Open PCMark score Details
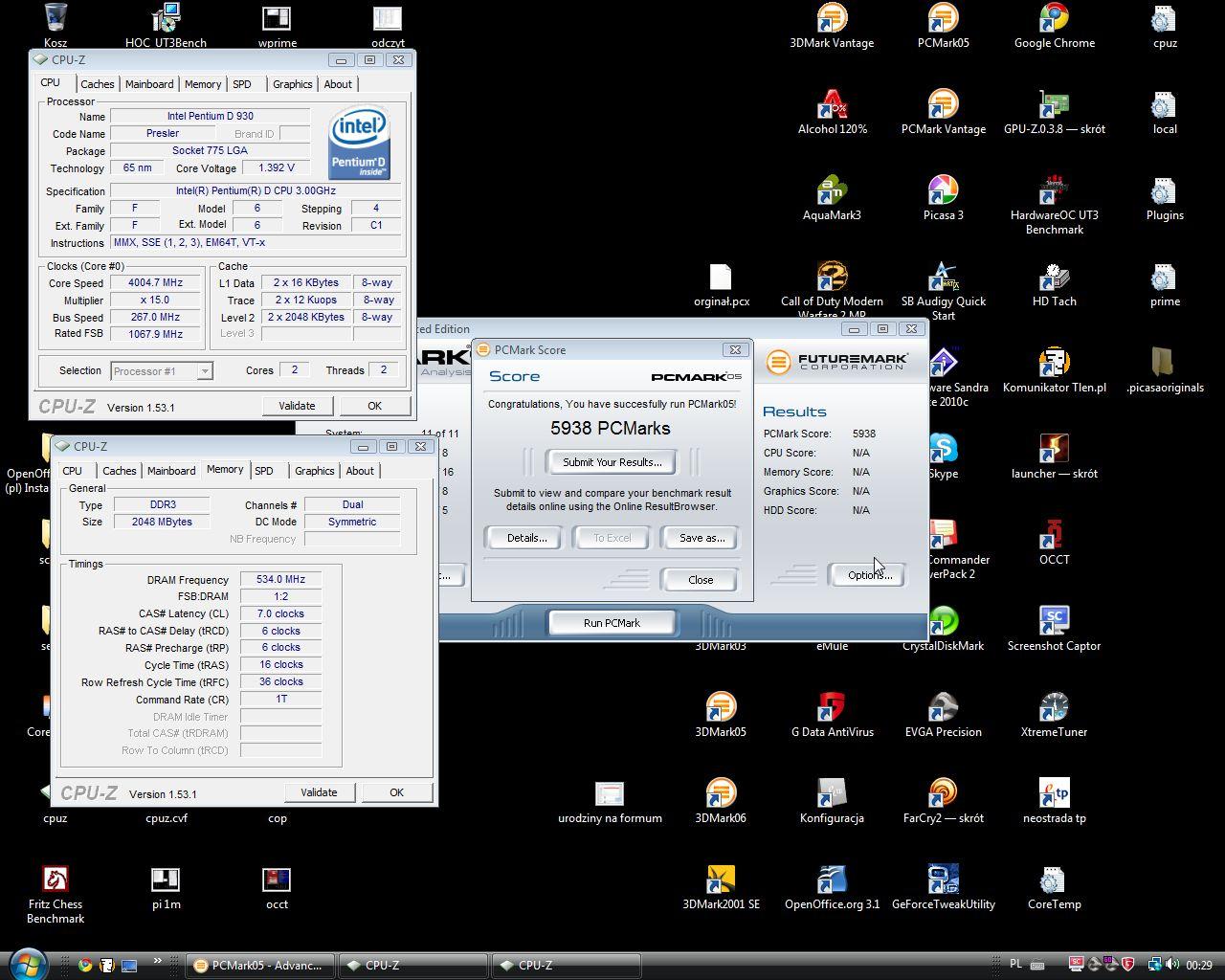The height and width of the screenshot is (980, 1225). tap(526, 538)
